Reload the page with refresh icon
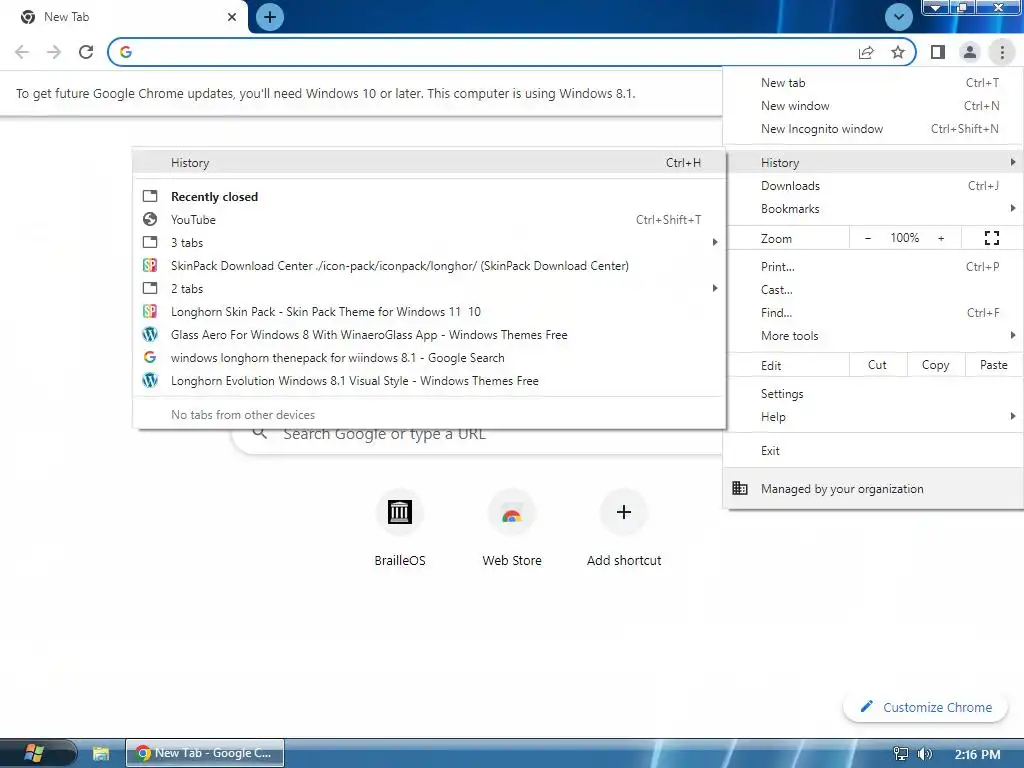Viewport: 1024px width, 768px height. tap(86, 52)
